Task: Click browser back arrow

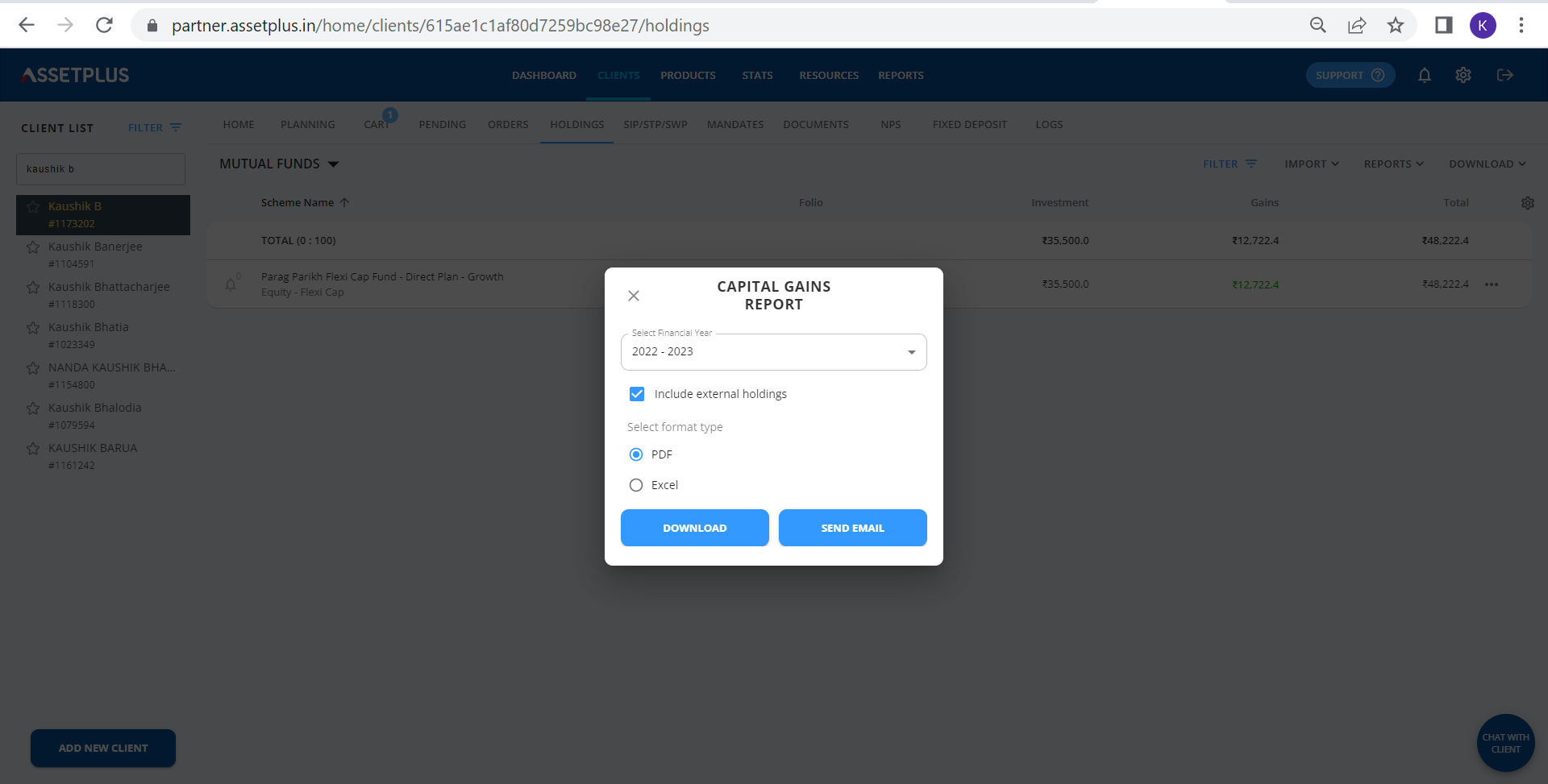Action: [27, 25]
